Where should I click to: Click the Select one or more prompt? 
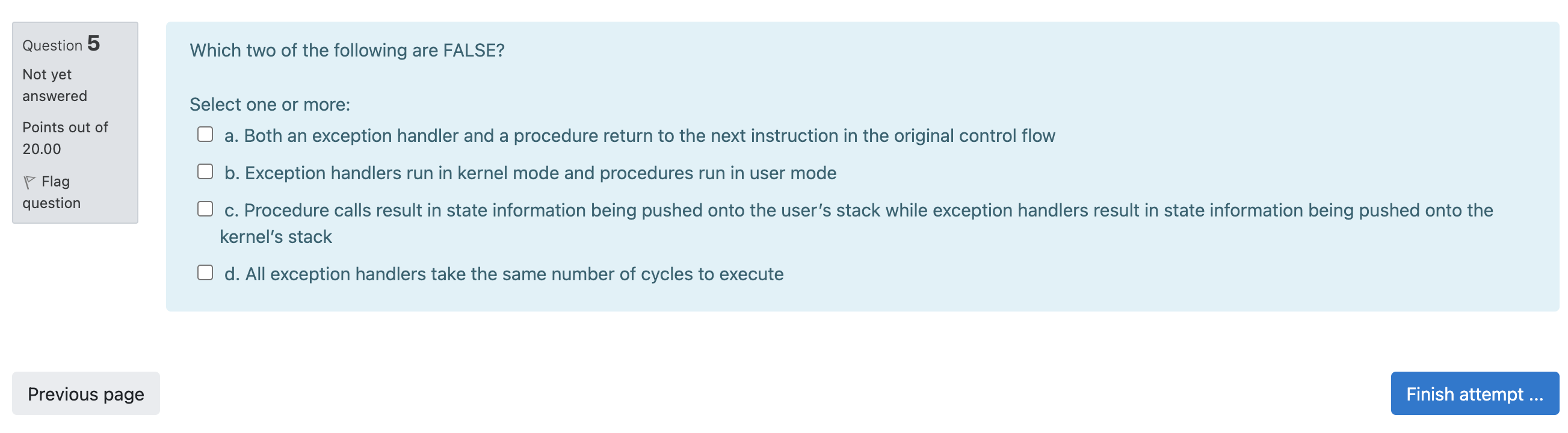270,104
